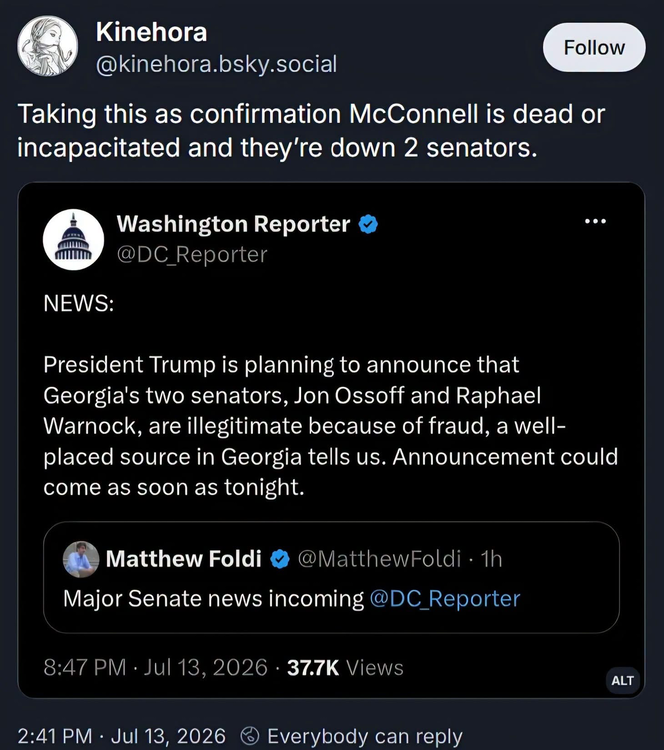Viewport: 664px width, 750px height.
Task: Open the @kinehora.bsky.social handle
Action: tap(216, 64)
